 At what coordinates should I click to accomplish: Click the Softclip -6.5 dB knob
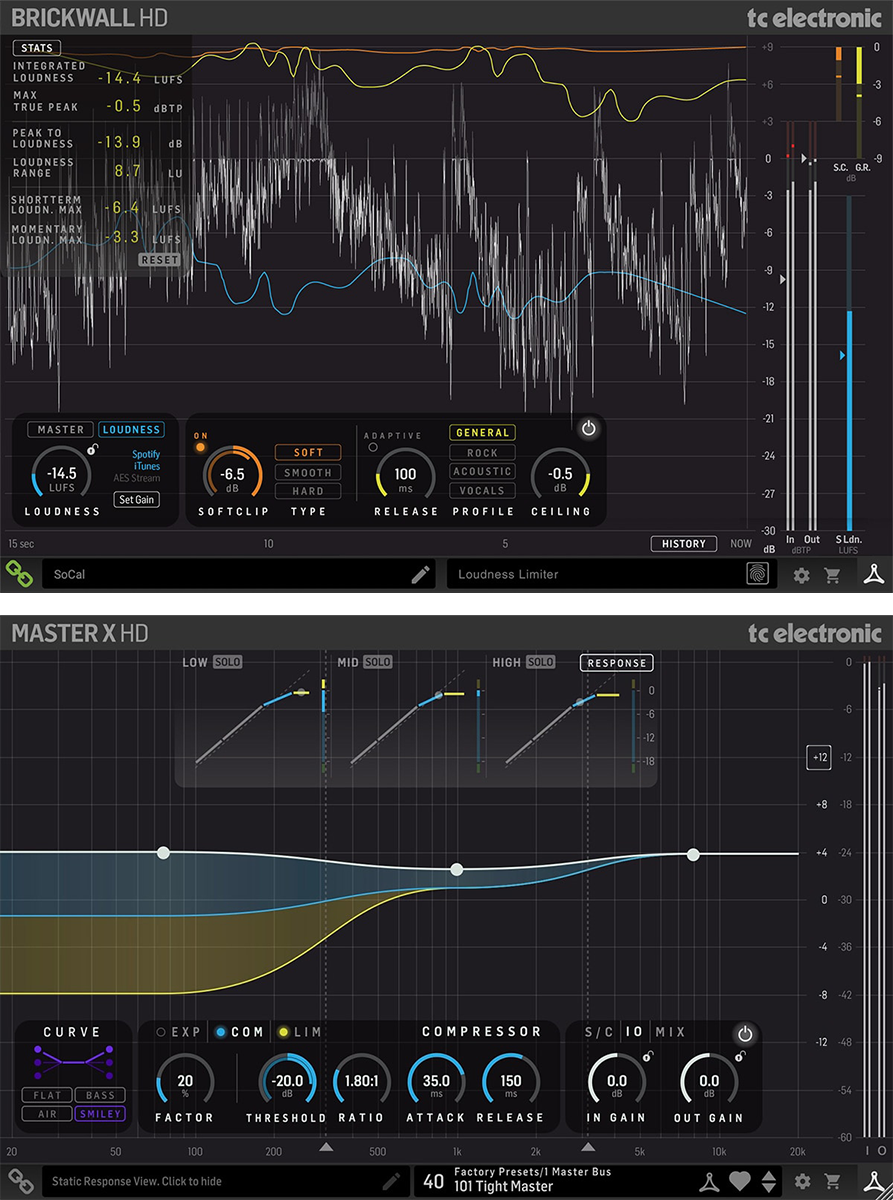(233, 473)
